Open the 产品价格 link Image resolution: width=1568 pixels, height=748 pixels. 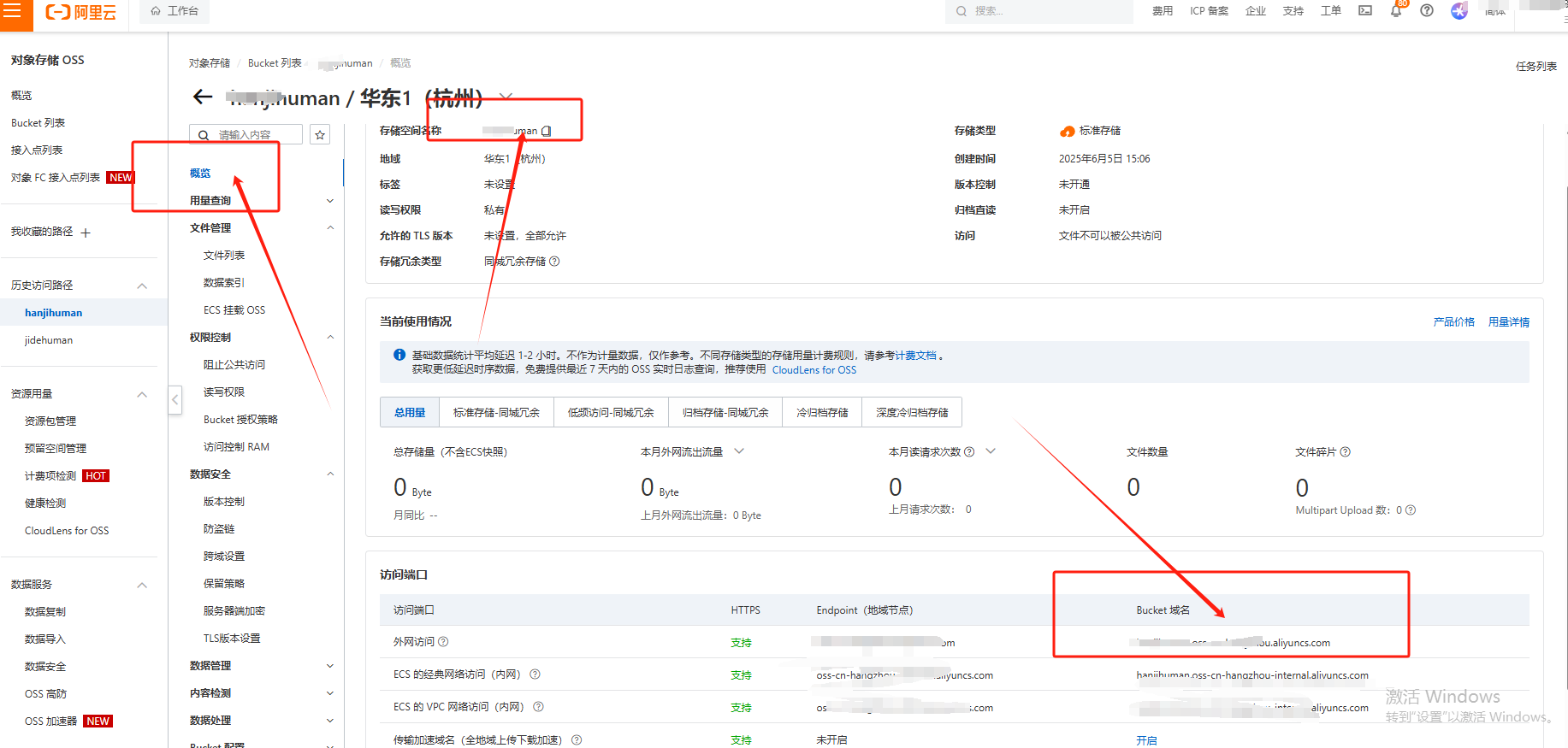(x=1453, y=322)
